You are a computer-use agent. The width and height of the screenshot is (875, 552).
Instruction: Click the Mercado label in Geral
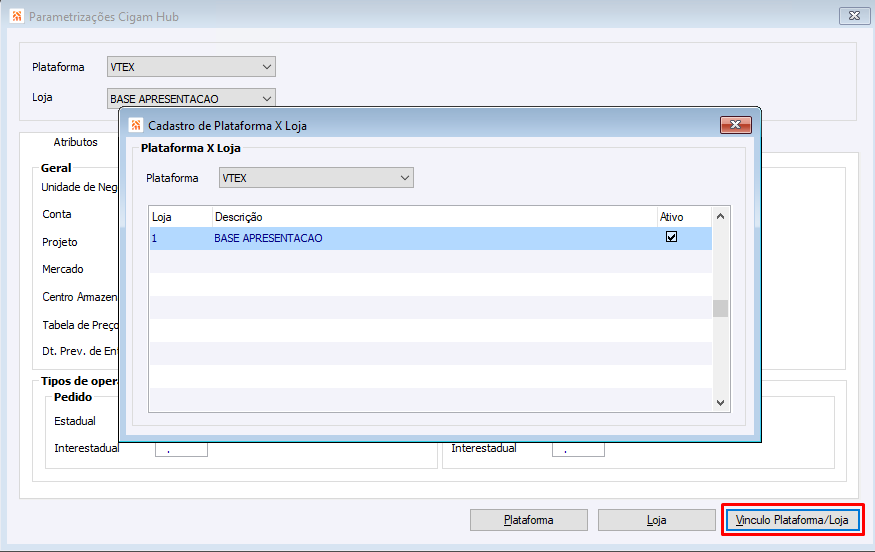pyautogui.click(x=62, y=269)
